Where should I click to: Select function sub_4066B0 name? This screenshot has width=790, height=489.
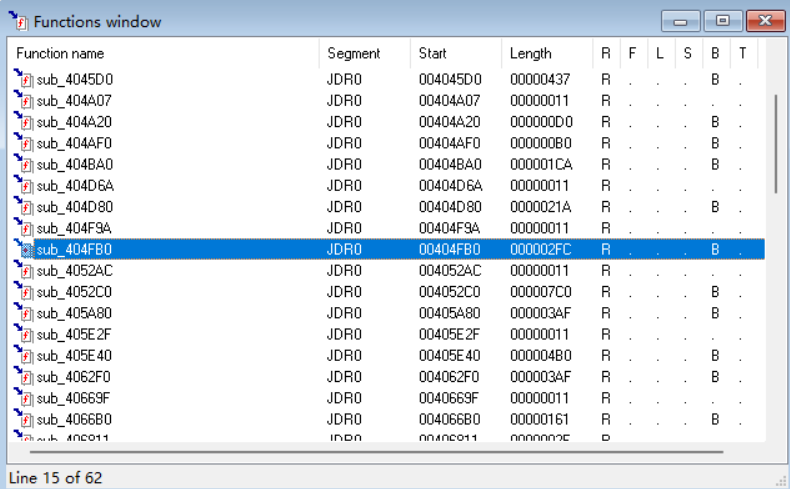(x=74, y=420)
